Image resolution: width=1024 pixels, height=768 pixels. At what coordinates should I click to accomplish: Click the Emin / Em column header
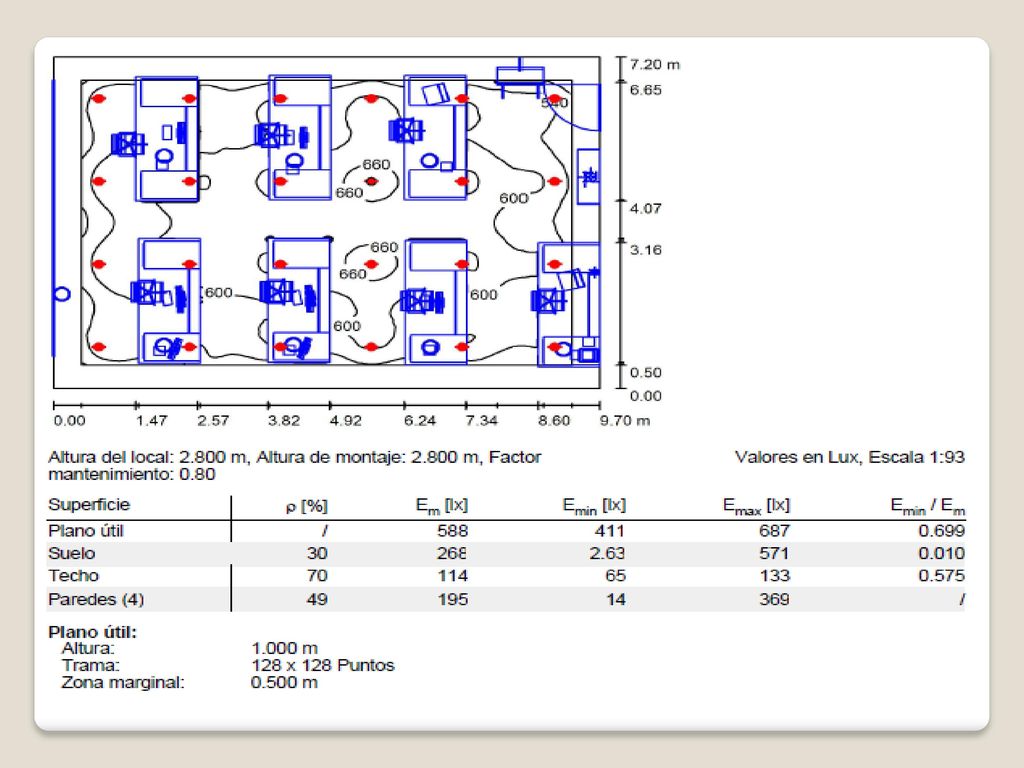[x=927, y=506]
